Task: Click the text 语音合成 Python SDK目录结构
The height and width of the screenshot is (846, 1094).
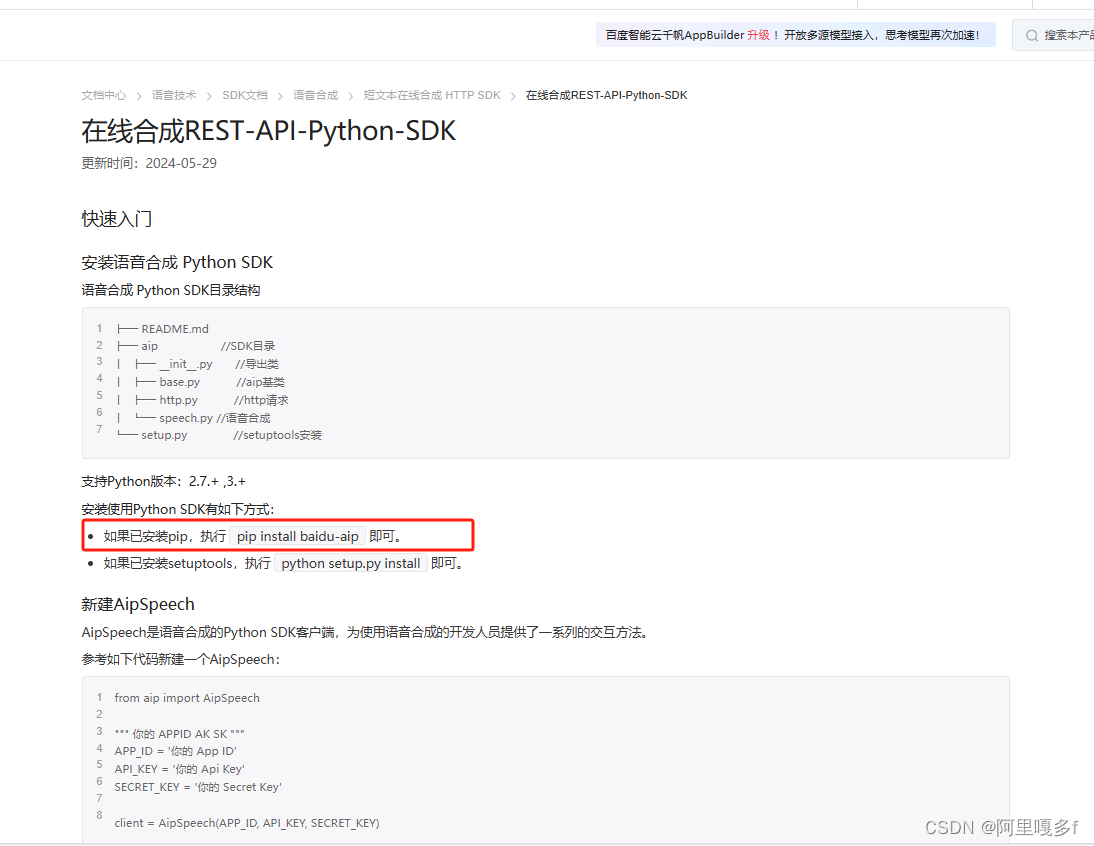Action: [171, 290]
